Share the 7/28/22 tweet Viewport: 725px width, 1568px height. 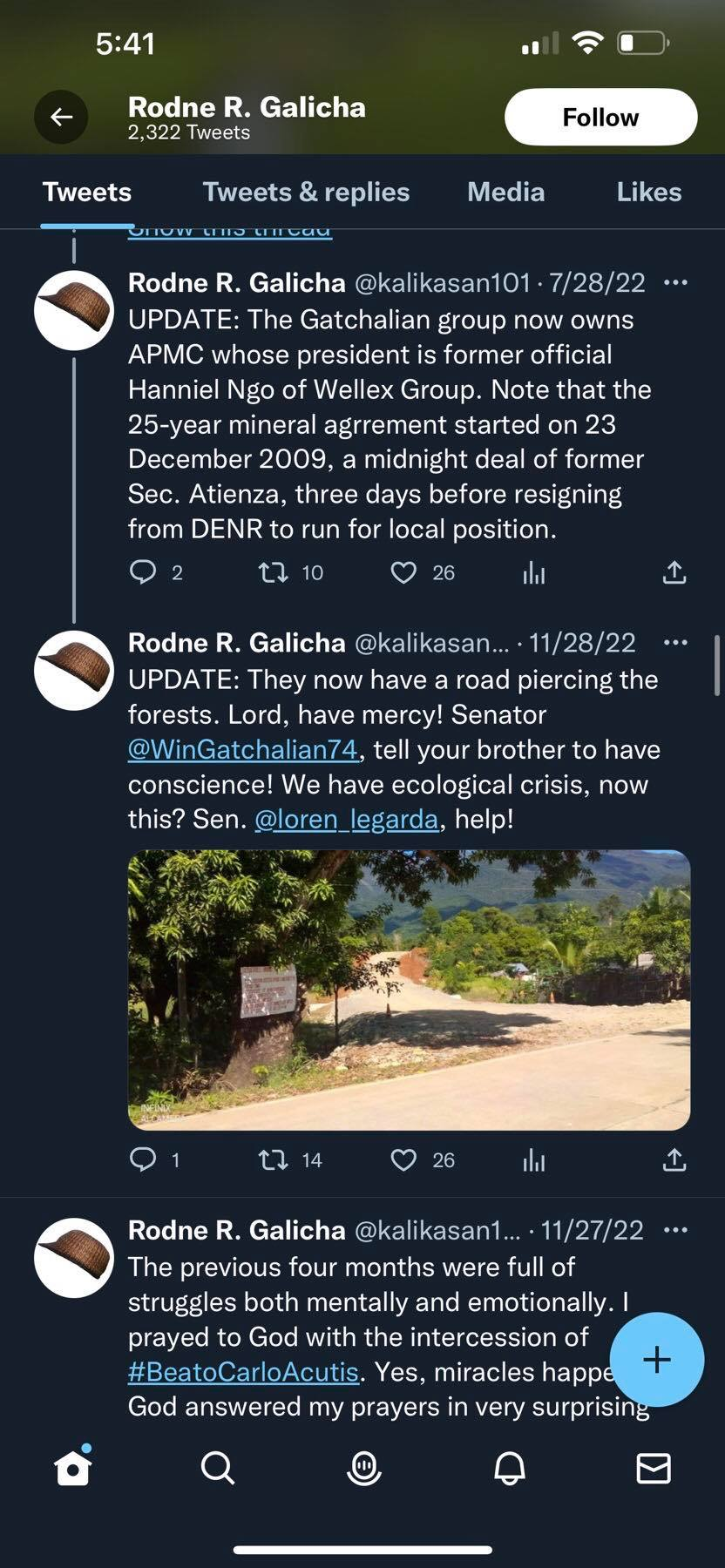(x=674, y=572)
